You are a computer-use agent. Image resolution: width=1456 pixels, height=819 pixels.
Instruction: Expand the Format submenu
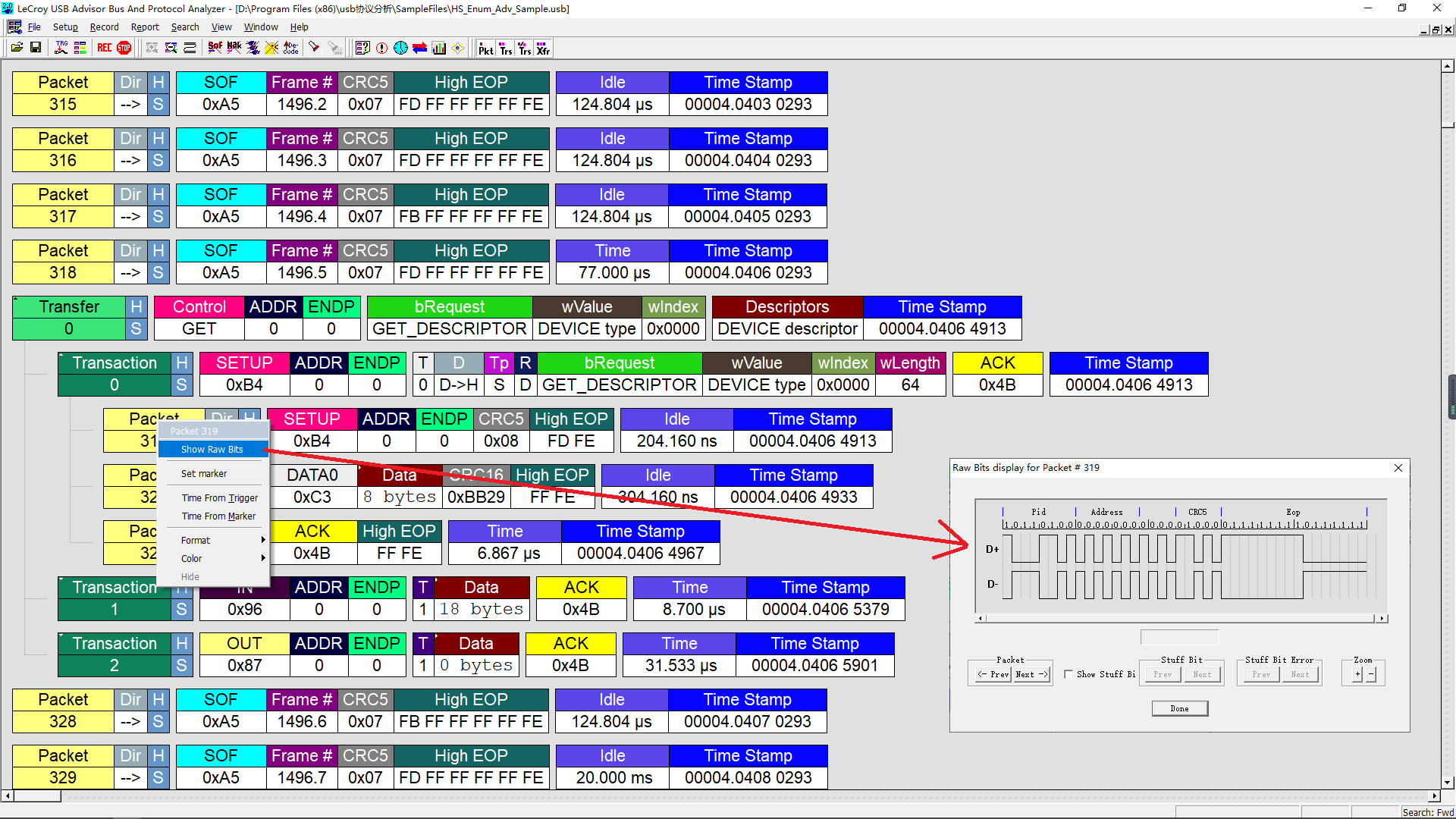[x=214, y=541]
